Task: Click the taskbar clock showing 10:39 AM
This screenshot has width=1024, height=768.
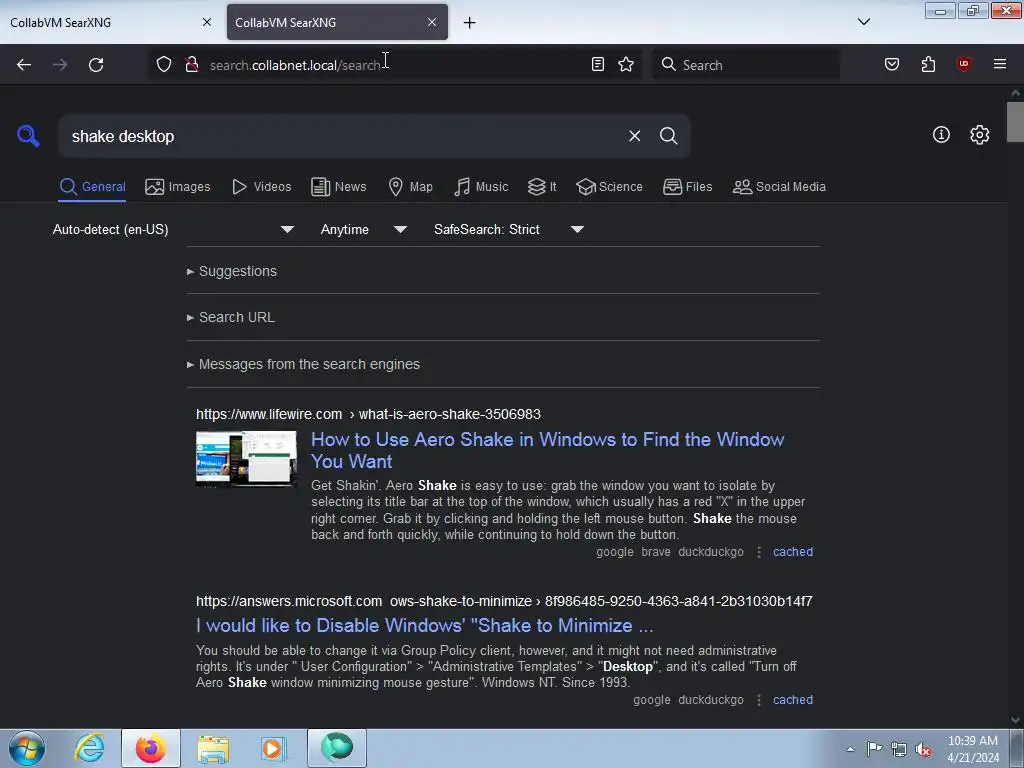Action: pyautogui.click(x=973, y=749)
